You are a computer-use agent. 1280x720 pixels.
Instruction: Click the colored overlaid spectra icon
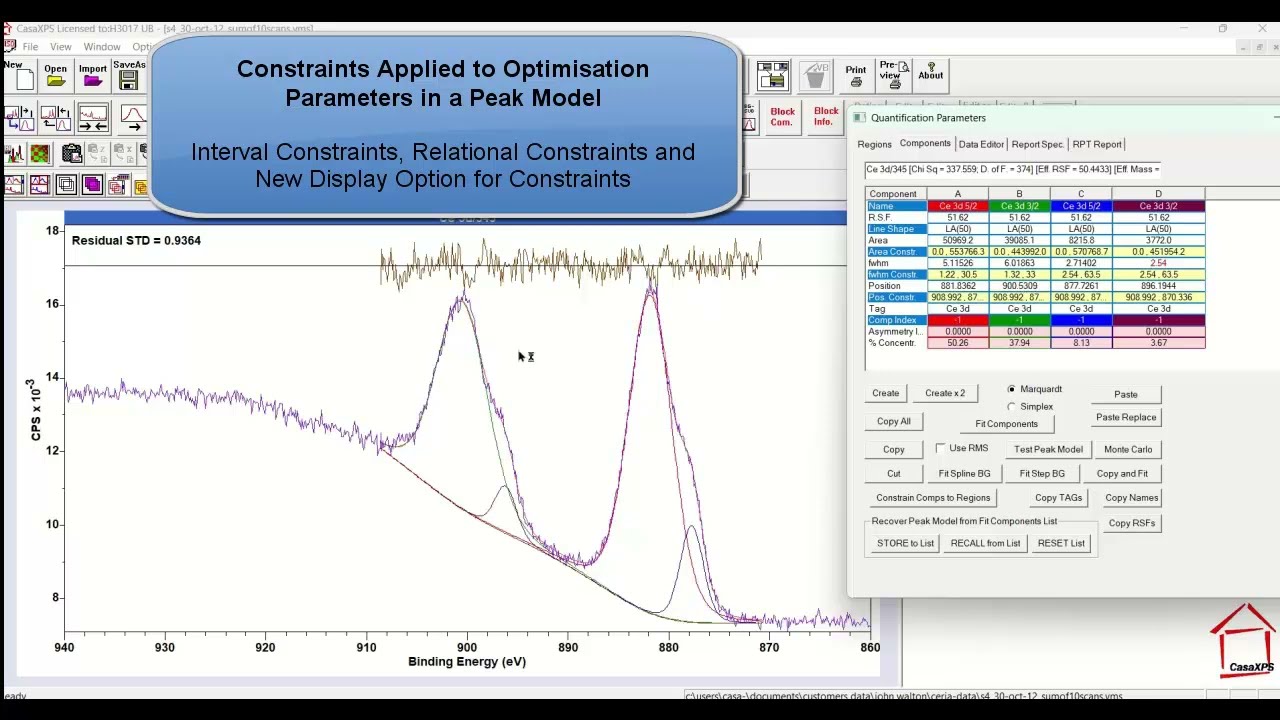pyautogui.click(x=14, y=154)
